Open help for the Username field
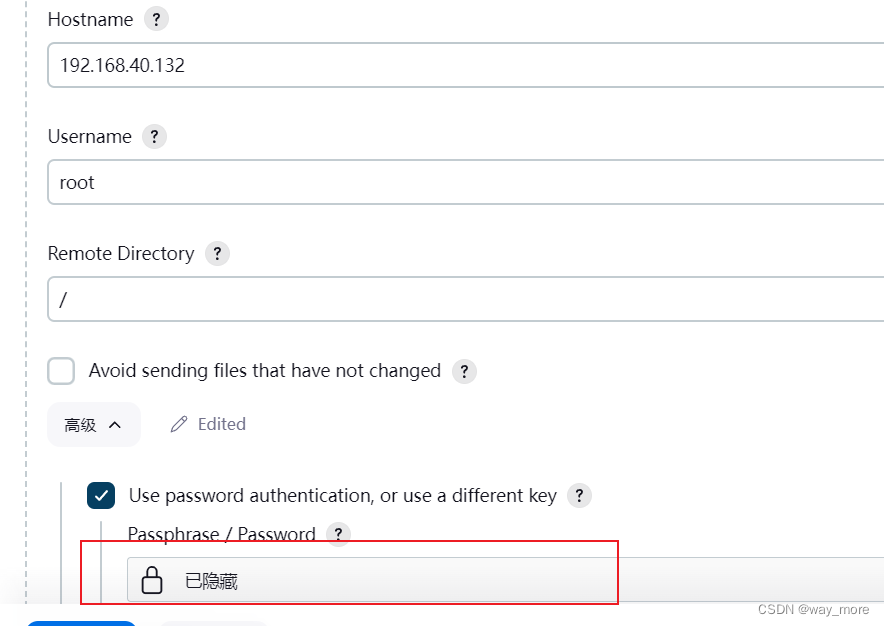This screenshot has width=884, height=626. pos(154,137)
